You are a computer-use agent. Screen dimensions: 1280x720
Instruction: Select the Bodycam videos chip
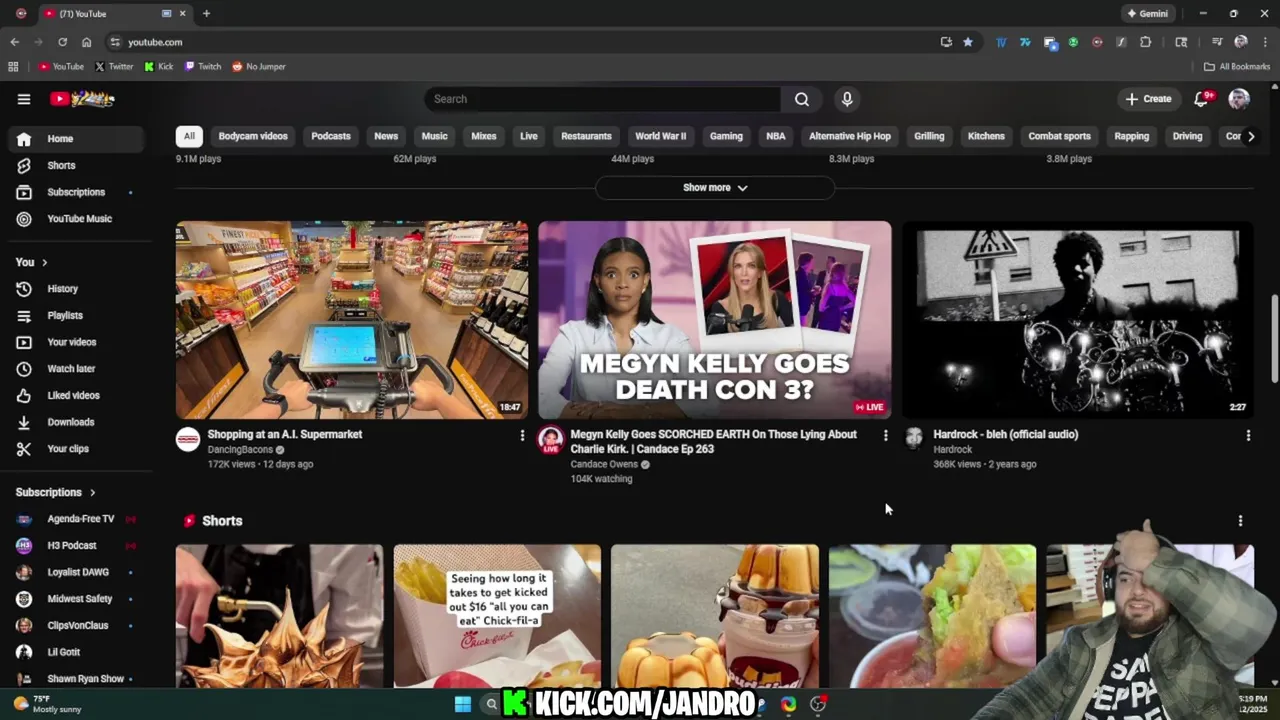253,136
